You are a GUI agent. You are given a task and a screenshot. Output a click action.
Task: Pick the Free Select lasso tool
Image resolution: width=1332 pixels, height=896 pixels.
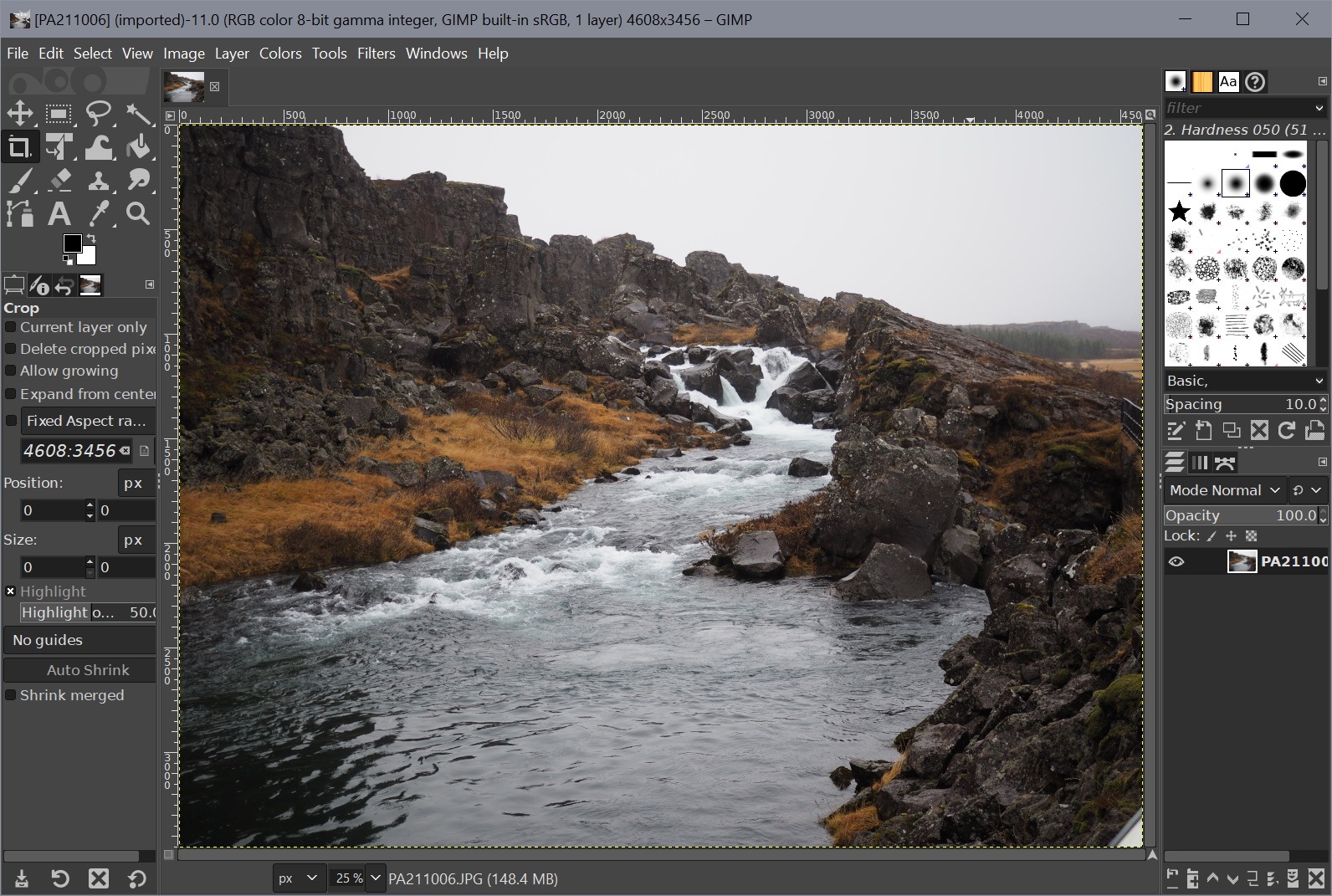point(99,114)
